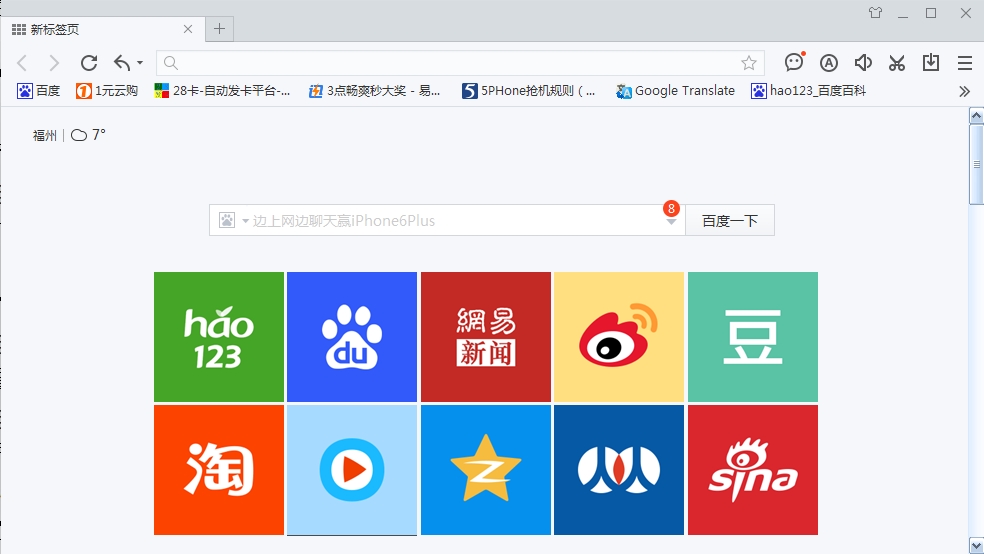Mute sound with the speaker icon
Viewport: 984px width, 554px height.
pyautogui.click(x=863, y=63)
